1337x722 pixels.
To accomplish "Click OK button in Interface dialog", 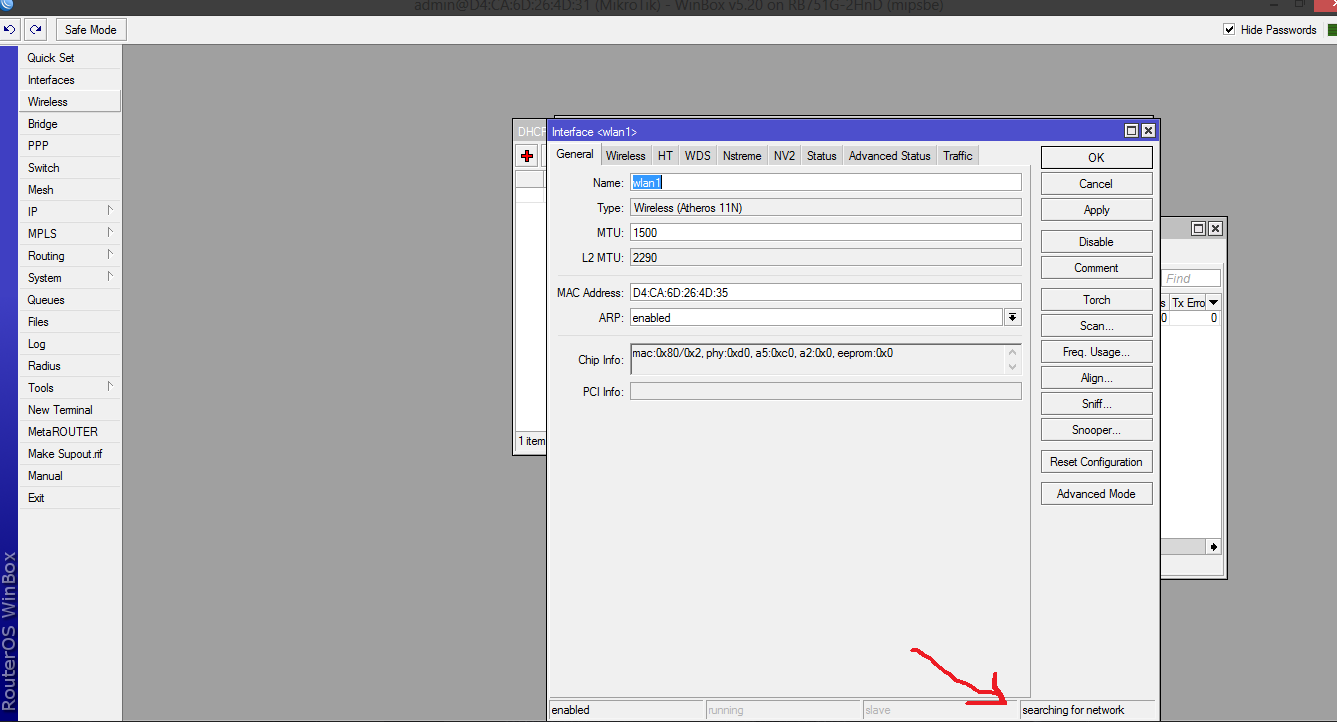I will click(1096, 158).
